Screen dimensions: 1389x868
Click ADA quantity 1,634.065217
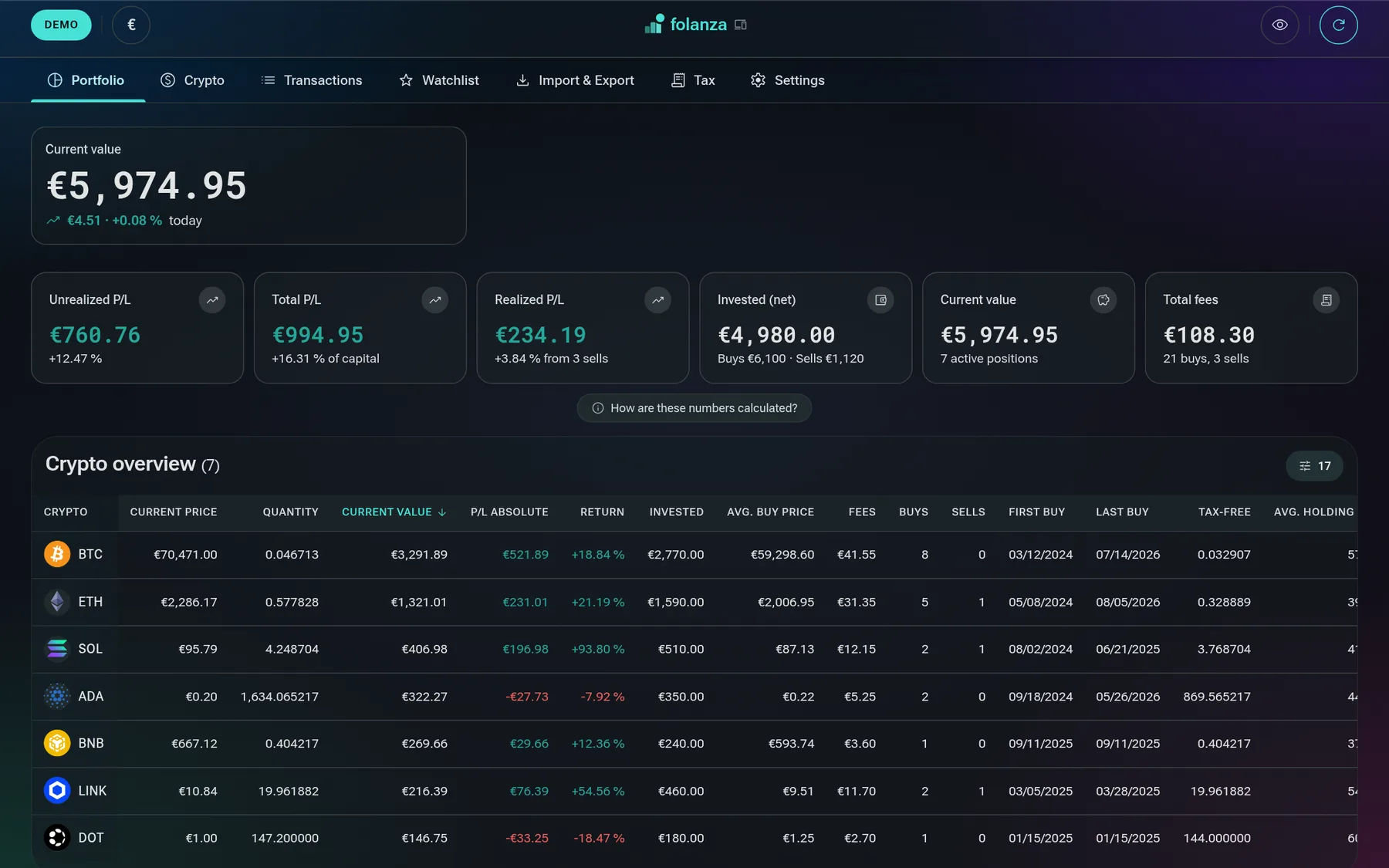[279, 697]
